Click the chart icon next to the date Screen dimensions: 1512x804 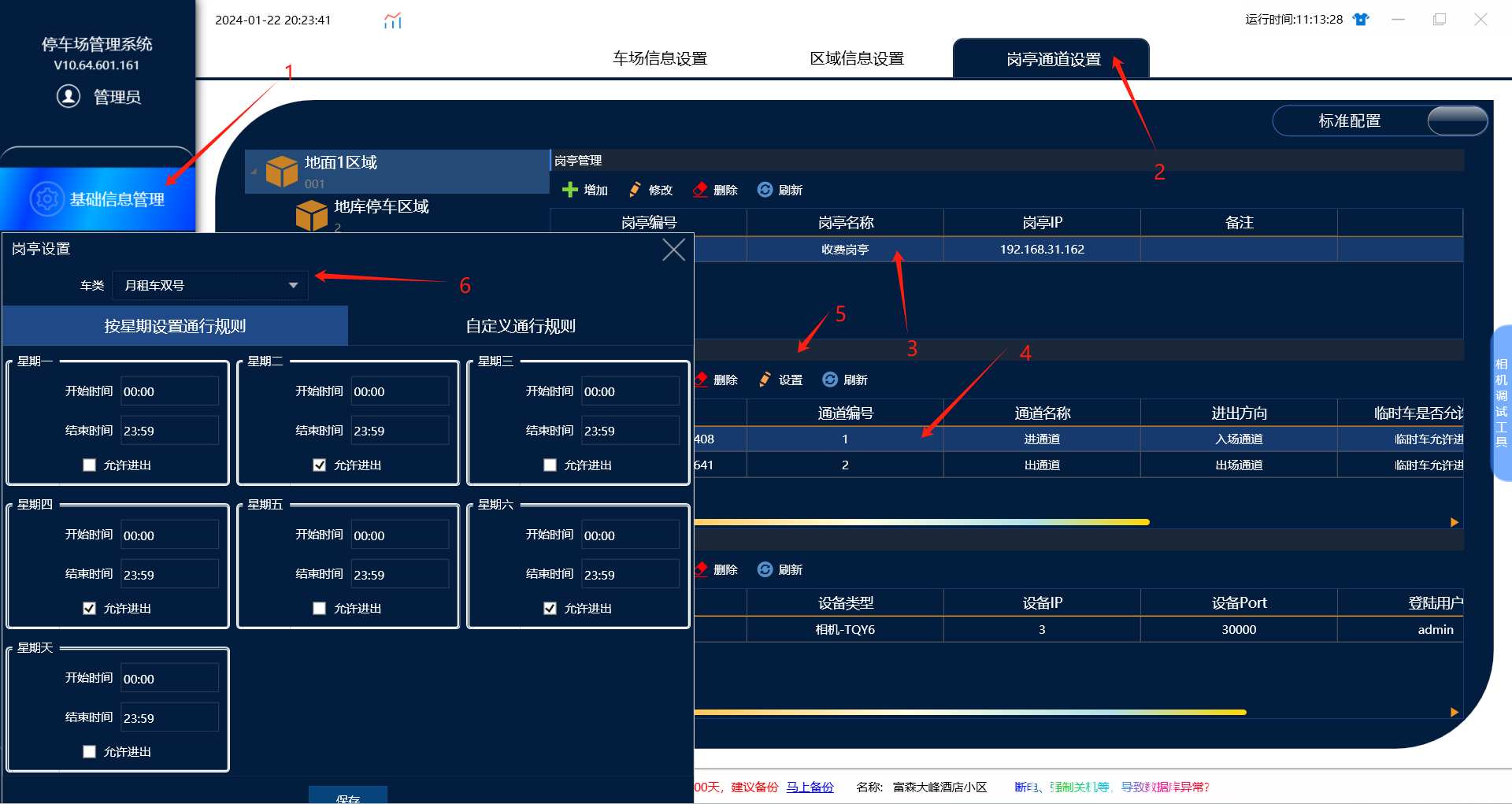tap(393, 20)
